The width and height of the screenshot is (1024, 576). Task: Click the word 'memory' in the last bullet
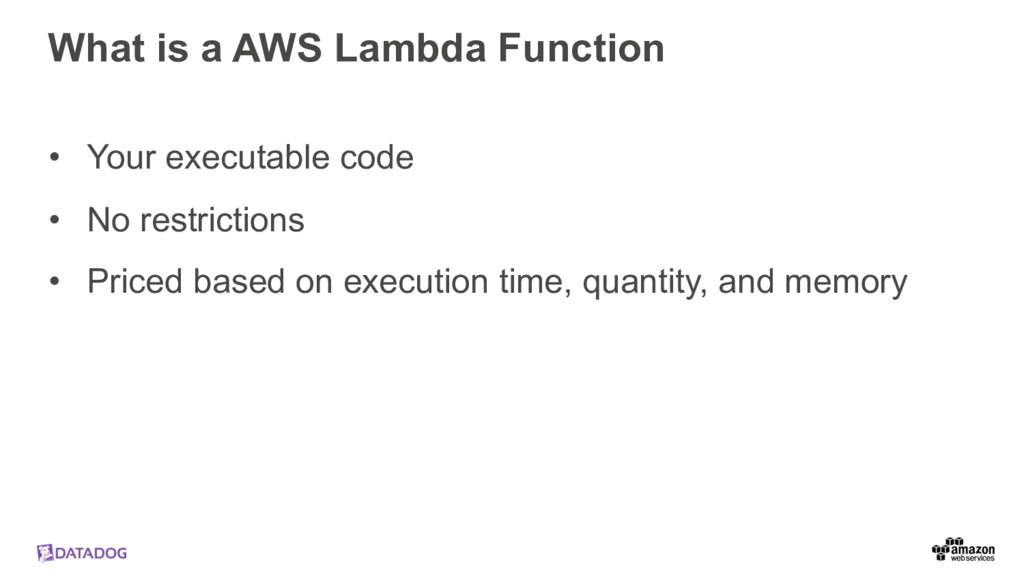(x=846, y=283)
